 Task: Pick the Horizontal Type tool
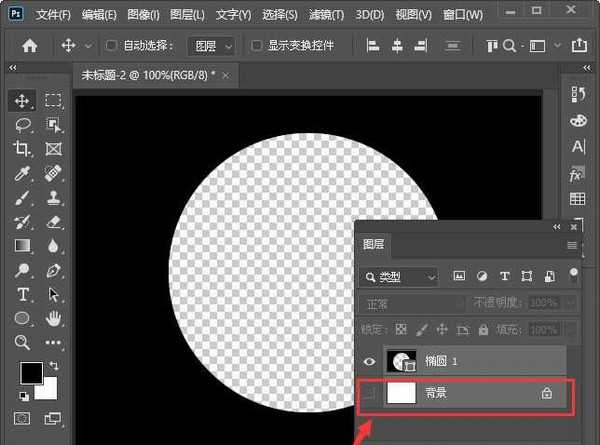tap(22, 295)
